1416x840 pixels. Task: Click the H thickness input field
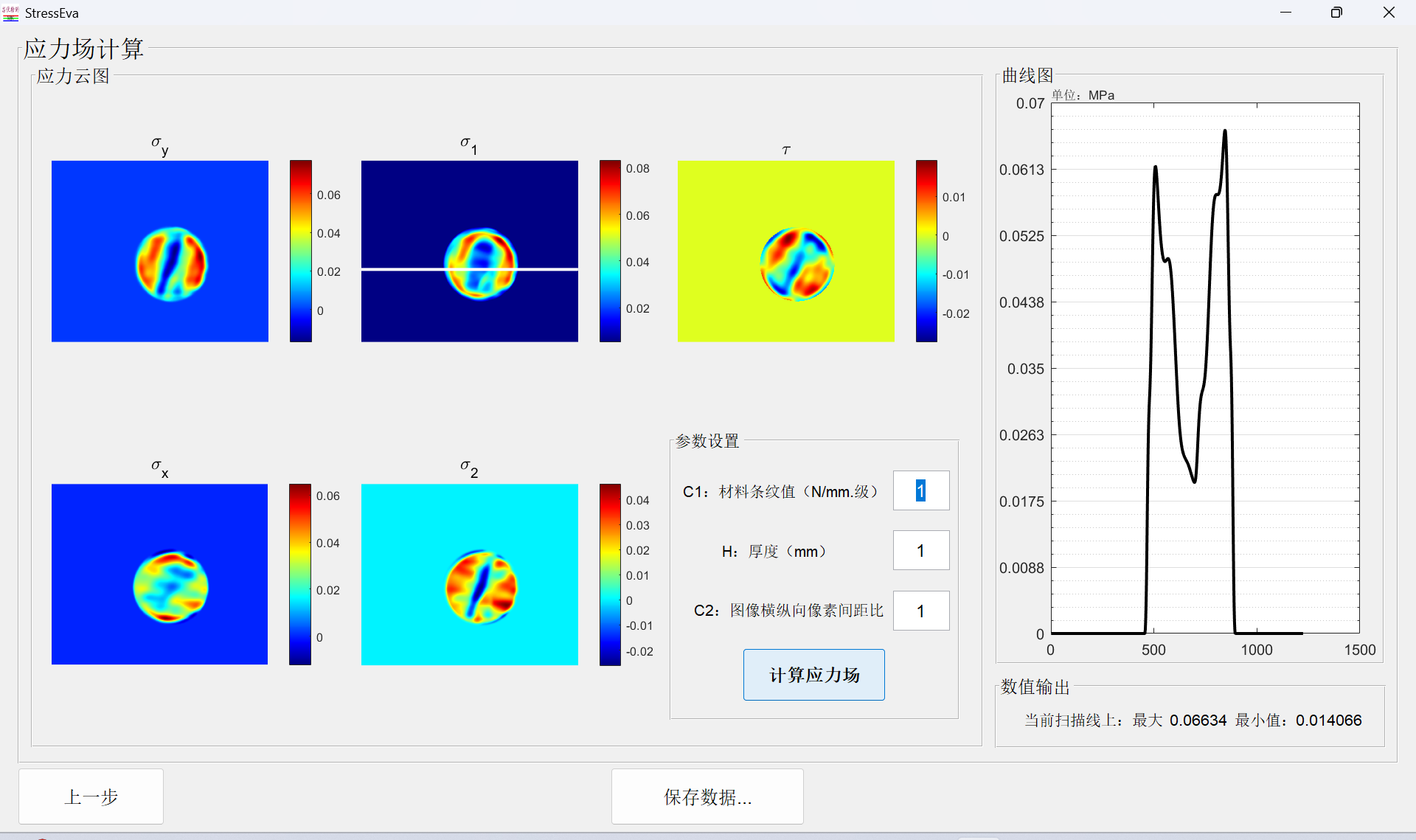pyautogui.click(x=921, y=551)
